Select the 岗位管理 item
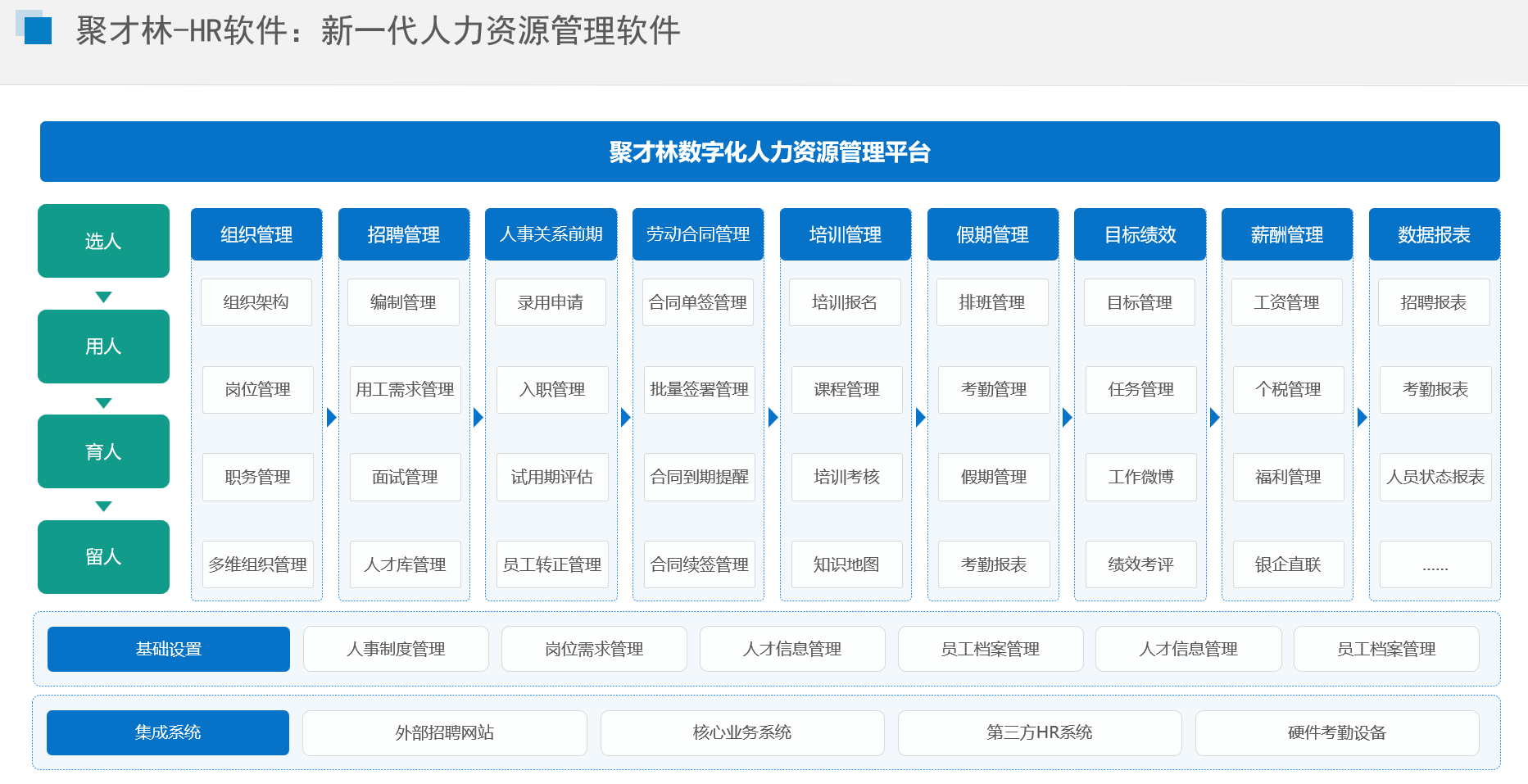 point(258,390)
